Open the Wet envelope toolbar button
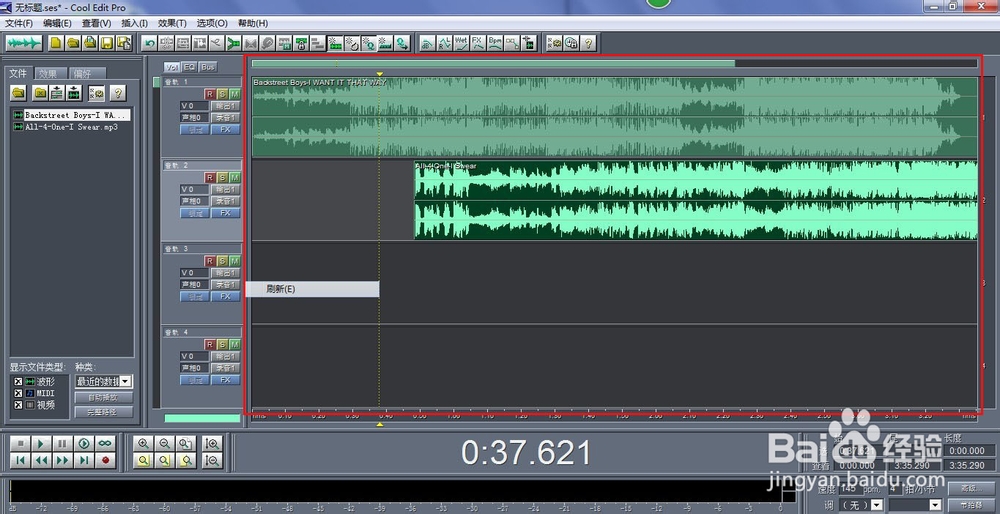This screenshot has width=1000, height=514. coord(461,43)
